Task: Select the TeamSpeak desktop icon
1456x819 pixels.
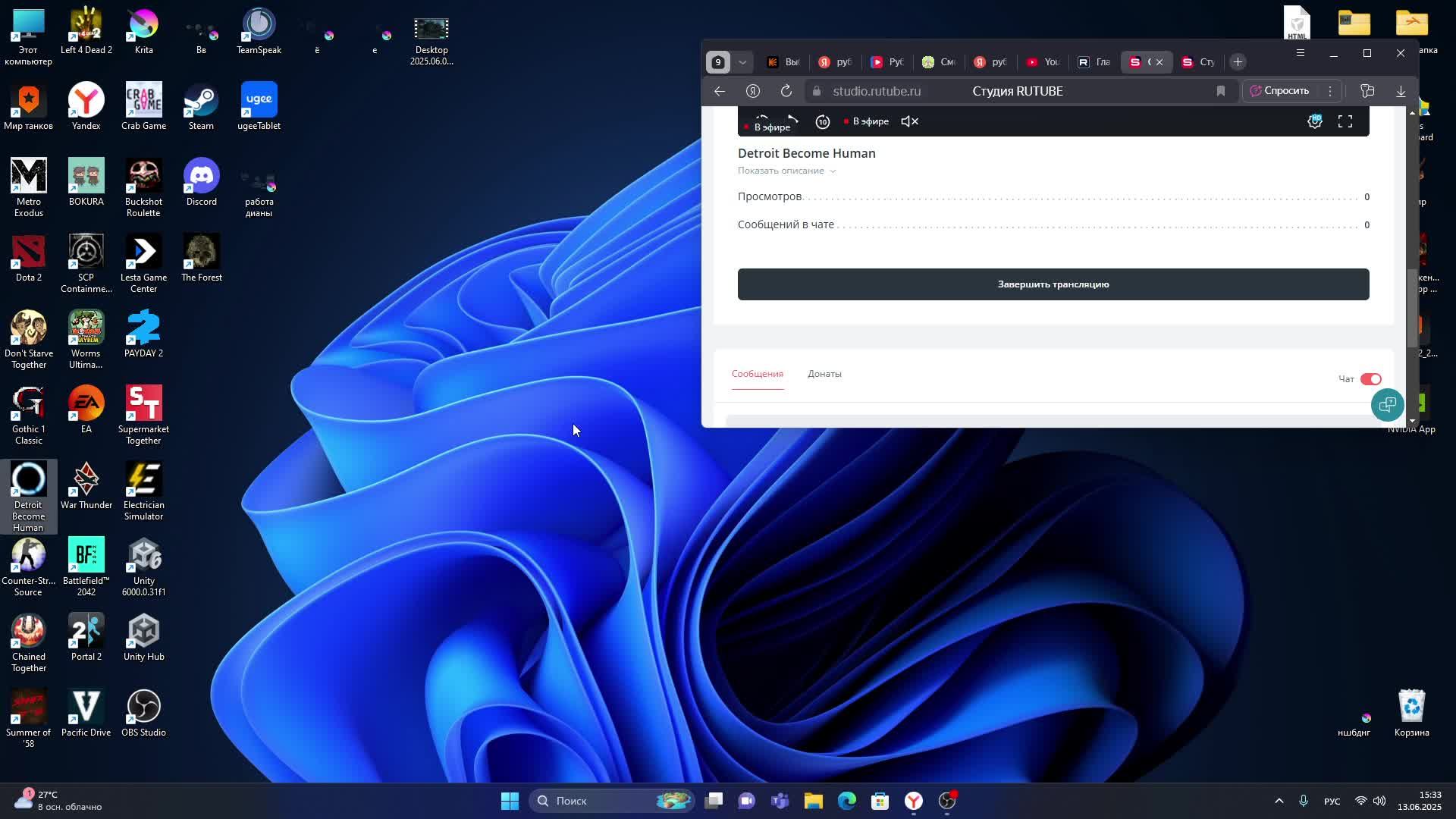Action: [x=259, y=30]
